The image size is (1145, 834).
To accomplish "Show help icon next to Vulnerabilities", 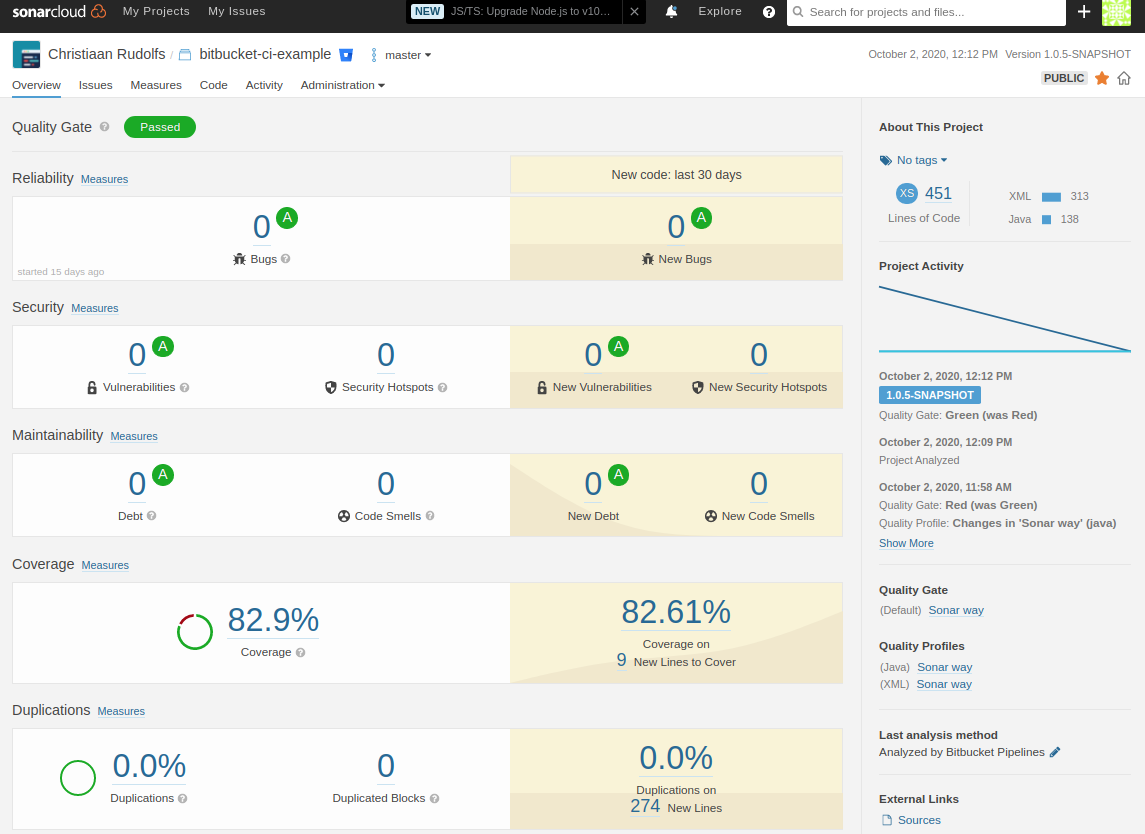I will pyautogui.click(x=185, y=388).
